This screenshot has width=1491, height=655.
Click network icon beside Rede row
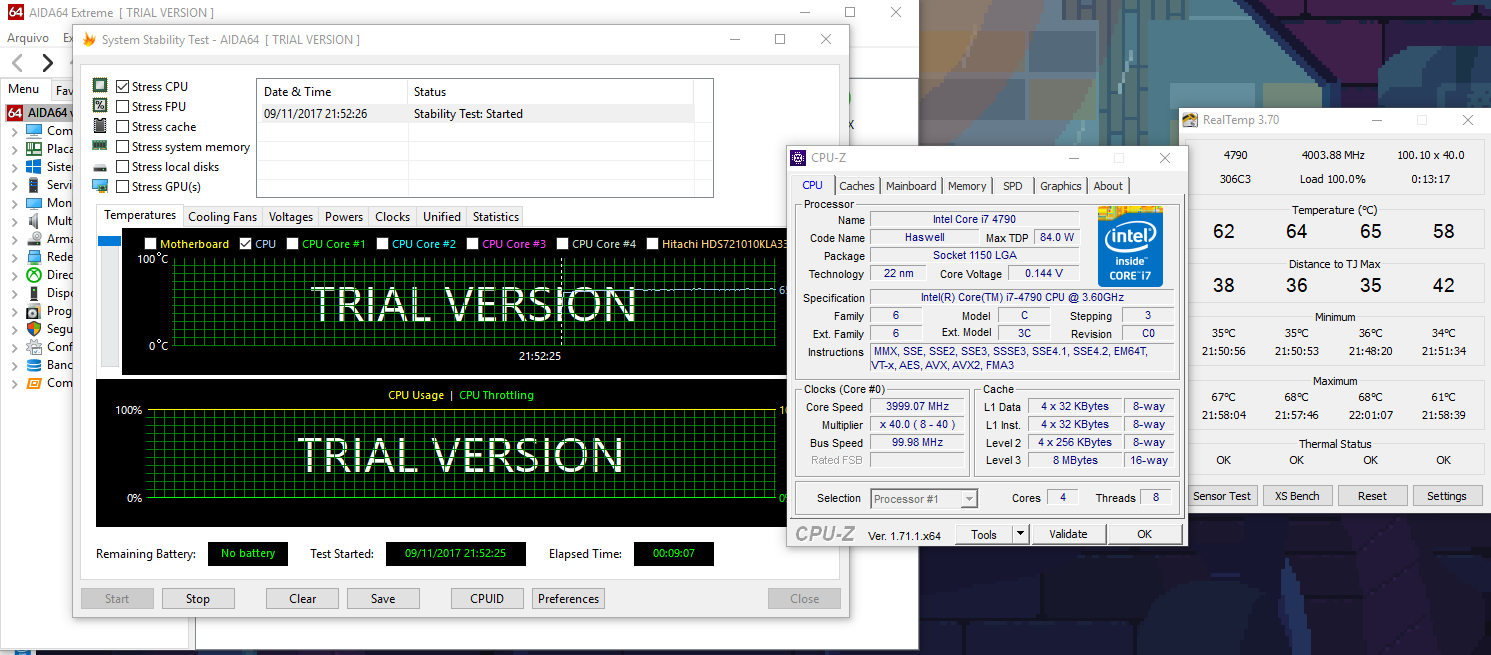(34, 257)
